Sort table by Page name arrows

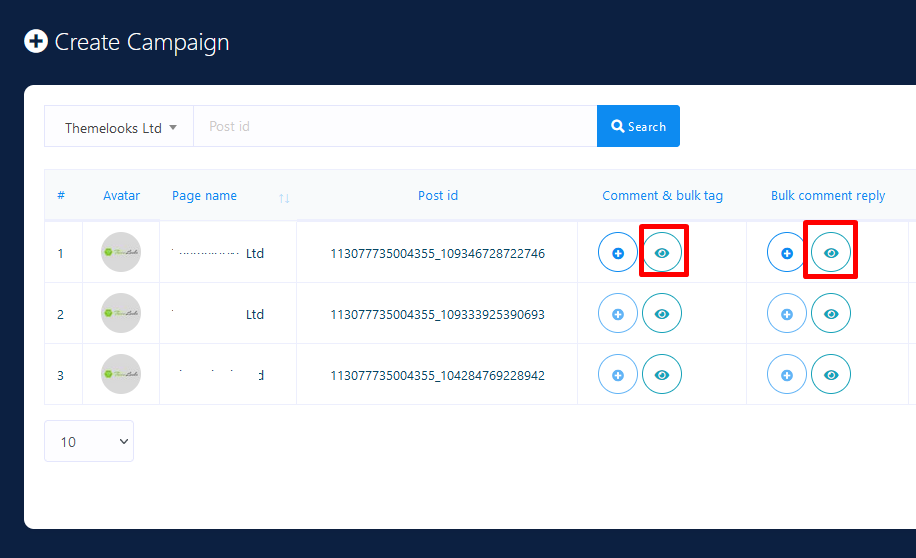click(x=284, y=198)
